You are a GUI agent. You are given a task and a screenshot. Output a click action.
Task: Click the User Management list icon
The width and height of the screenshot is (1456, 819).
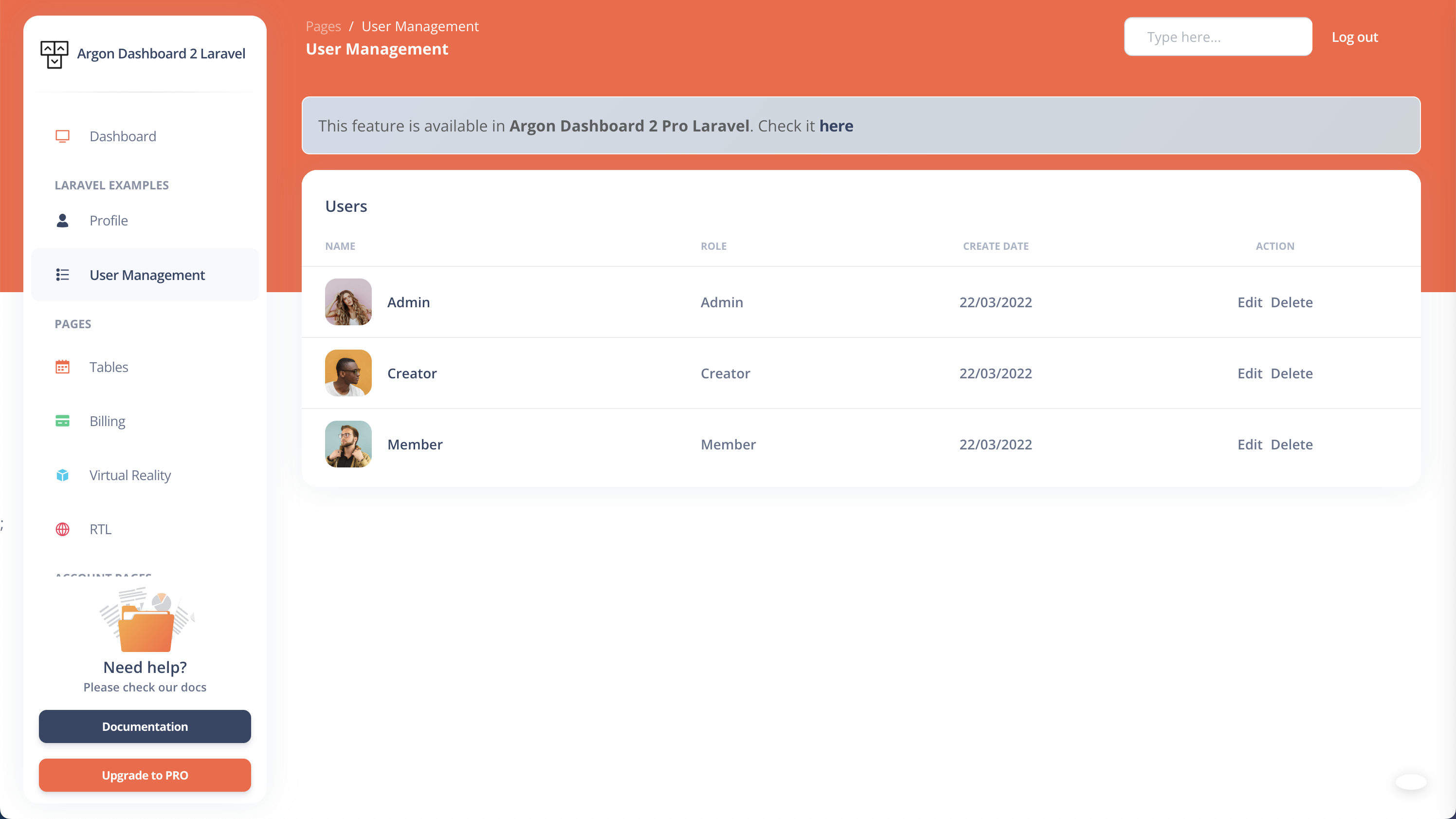62,275
